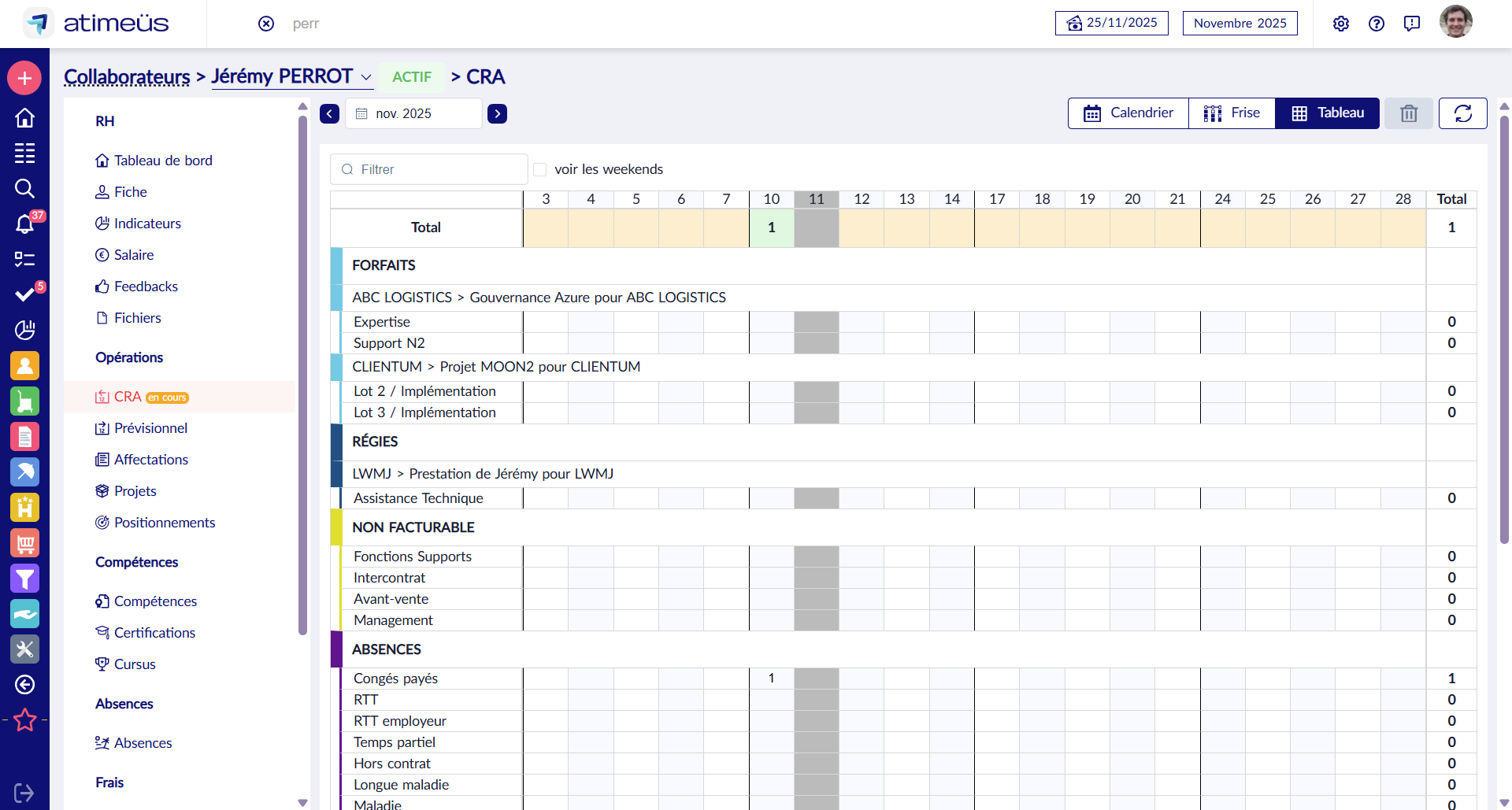
Task: Open the home icon in sidebar
Action: 24,117
